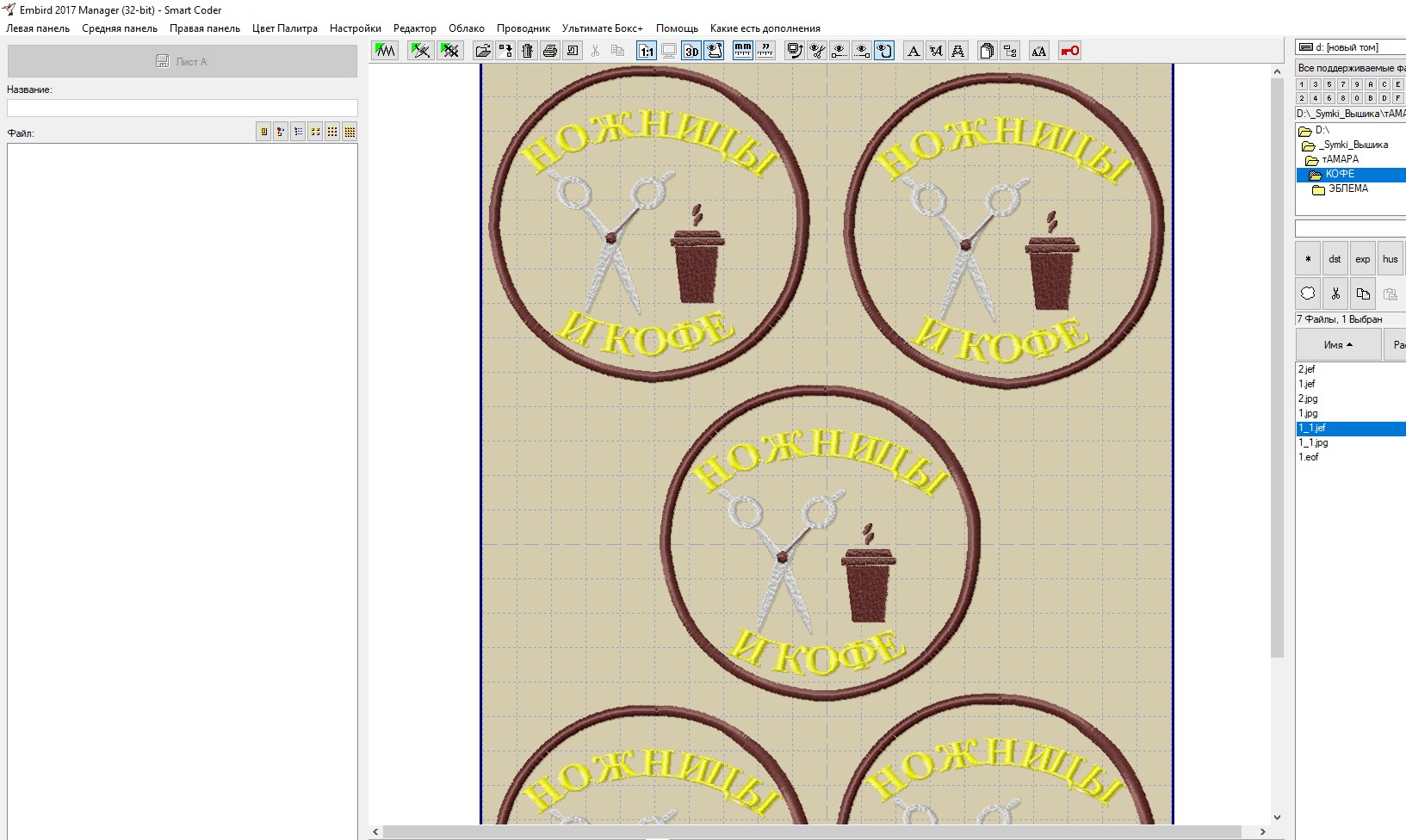The image size is (1406, 840).
Task: Click the folder shortcut button 2
Action: [x=1302, y=98]
